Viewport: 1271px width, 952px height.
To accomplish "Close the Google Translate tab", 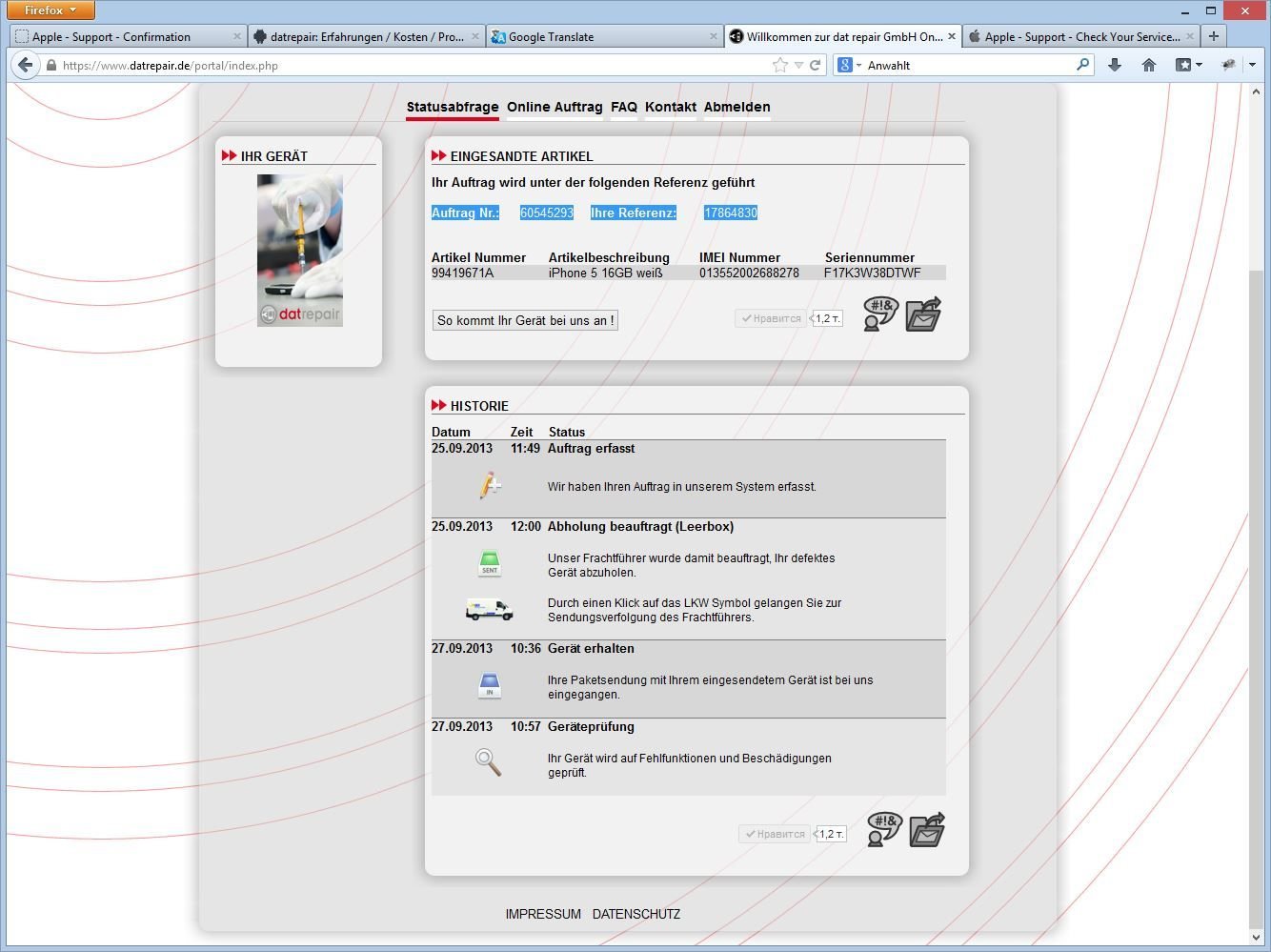I will [x=714, y=37].
